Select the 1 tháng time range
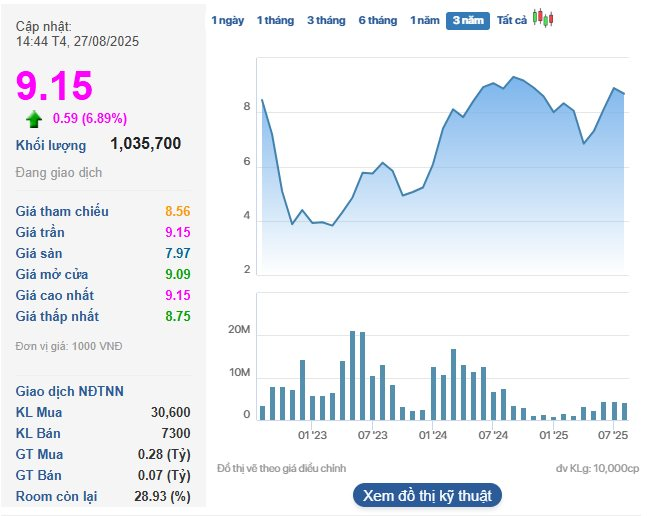 point(274,20)
